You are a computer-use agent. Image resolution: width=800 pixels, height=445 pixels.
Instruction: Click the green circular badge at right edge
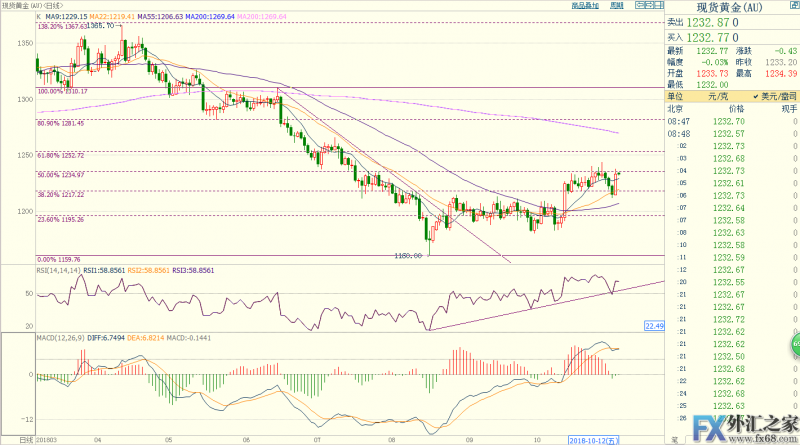(x=795, y=346)
